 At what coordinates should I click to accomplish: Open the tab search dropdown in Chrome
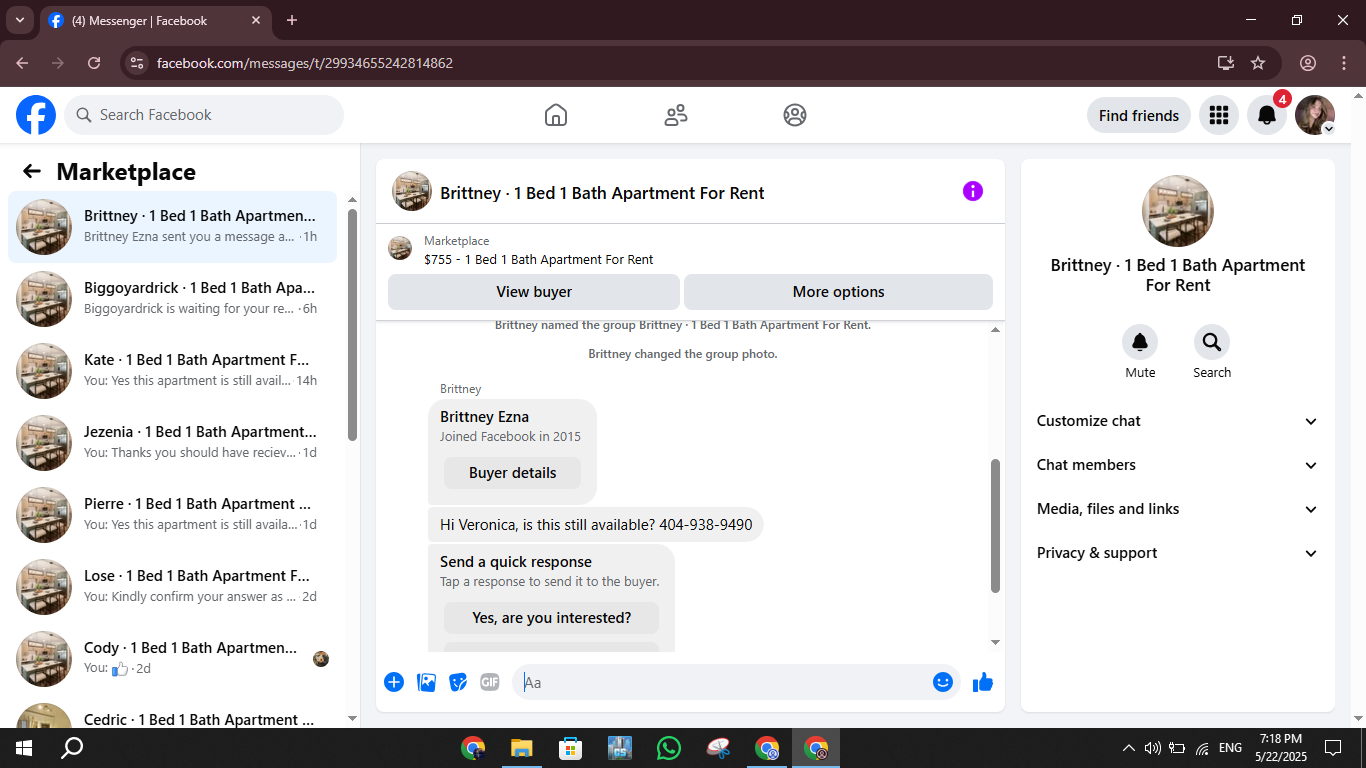pos(19,20)
